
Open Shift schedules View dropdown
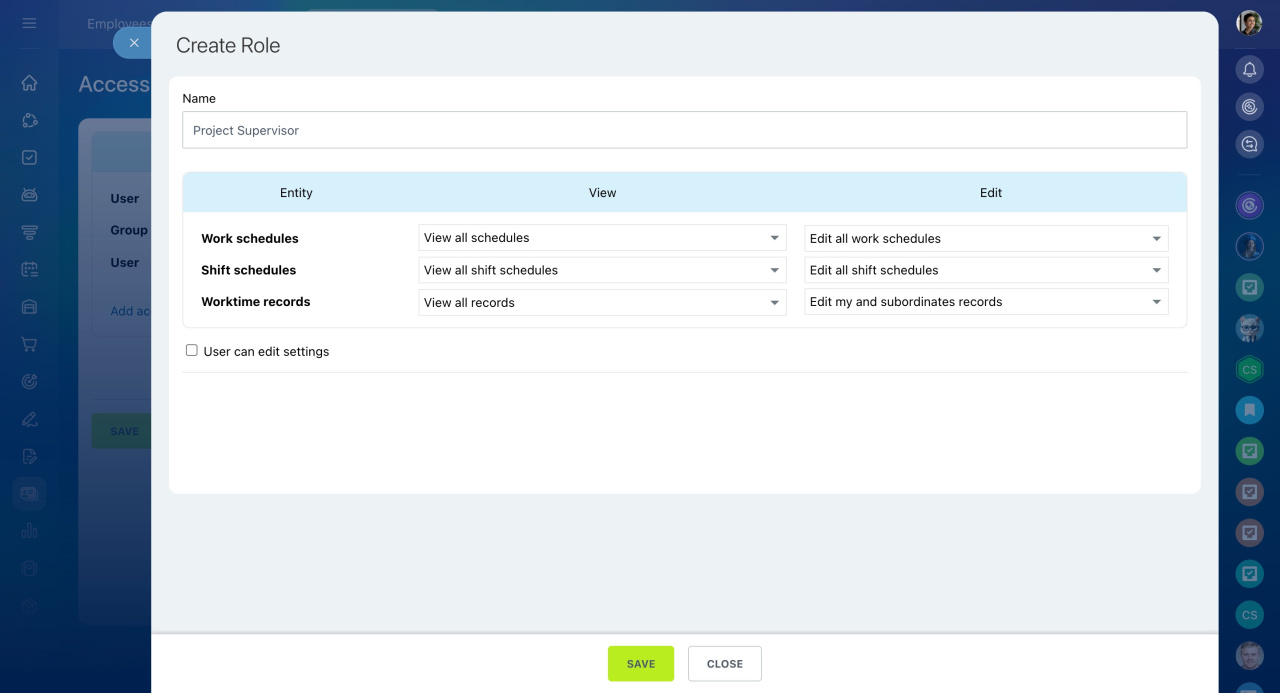tap(602, 270)
